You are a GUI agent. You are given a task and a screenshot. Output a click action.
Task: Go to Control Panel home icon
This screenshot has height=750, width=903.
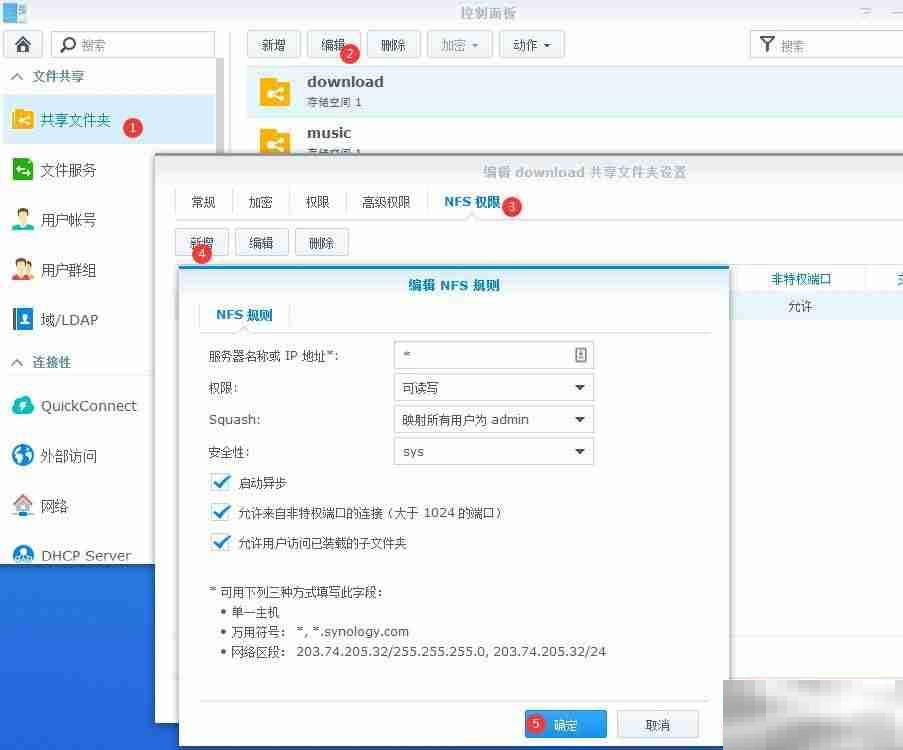(23, 44)
